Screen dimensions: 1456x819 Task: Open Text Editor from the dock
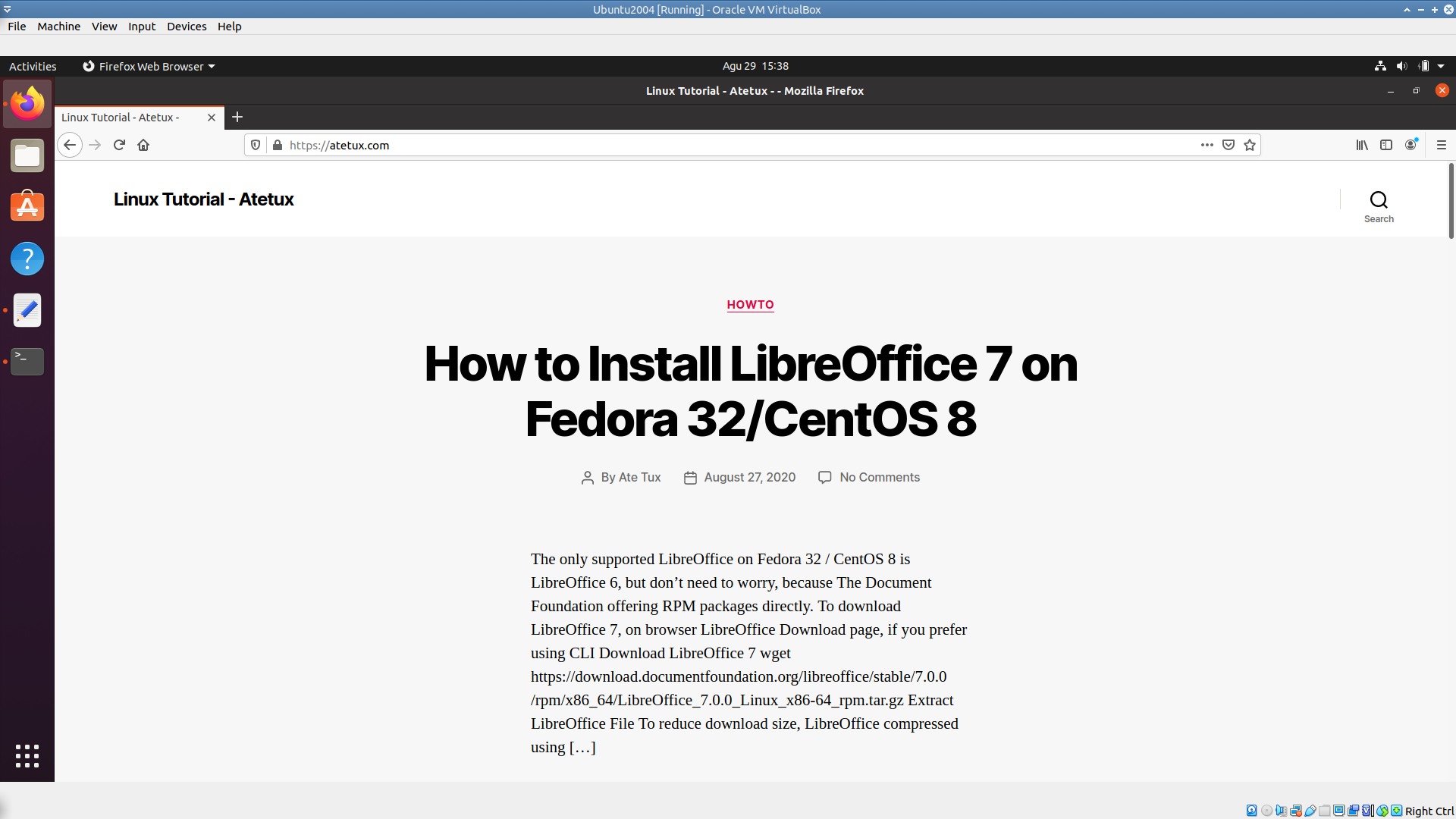[27, 310]
